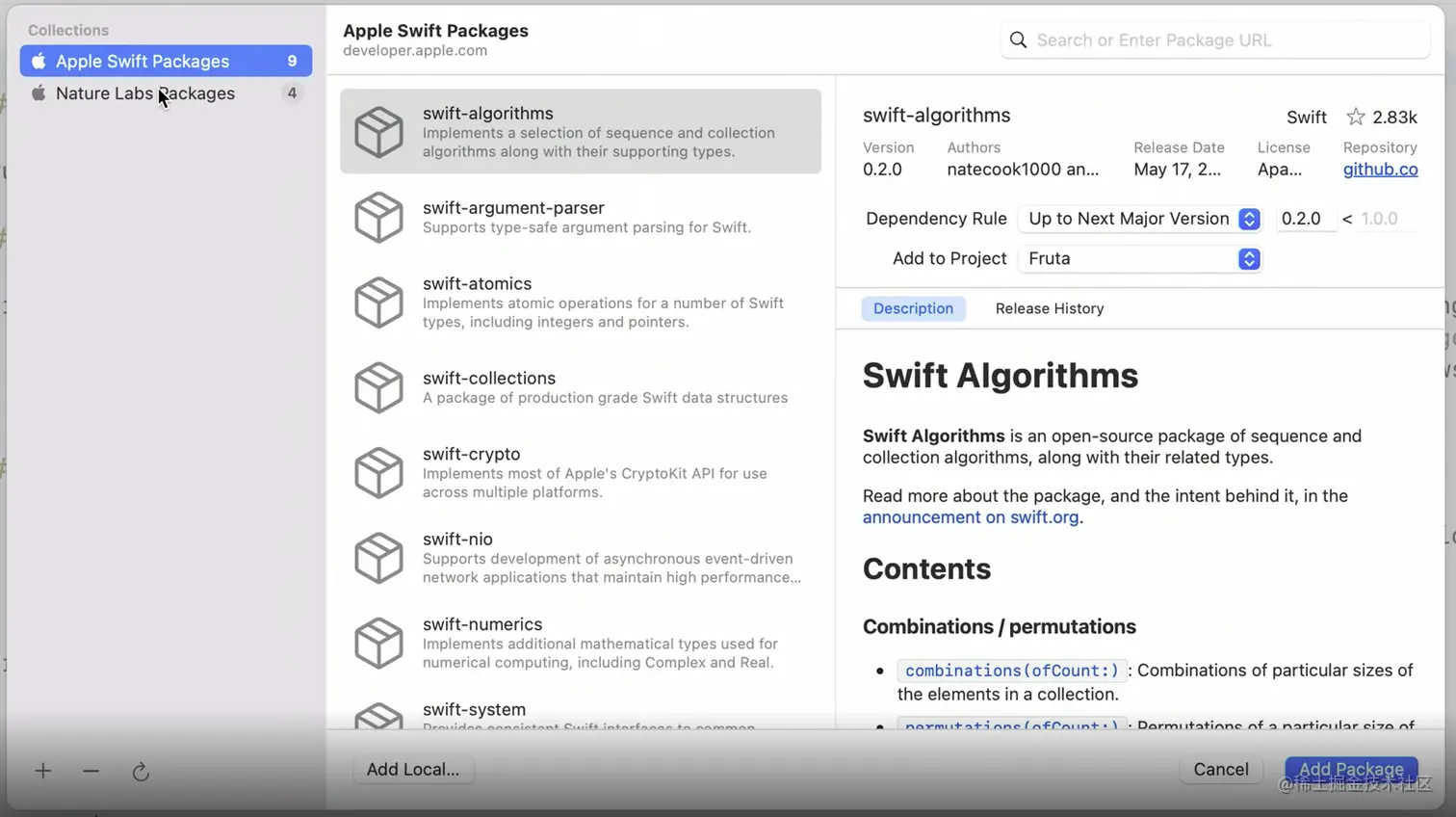Switch to the Description tab
This screenshot has width=1456, height=817.
913,309
